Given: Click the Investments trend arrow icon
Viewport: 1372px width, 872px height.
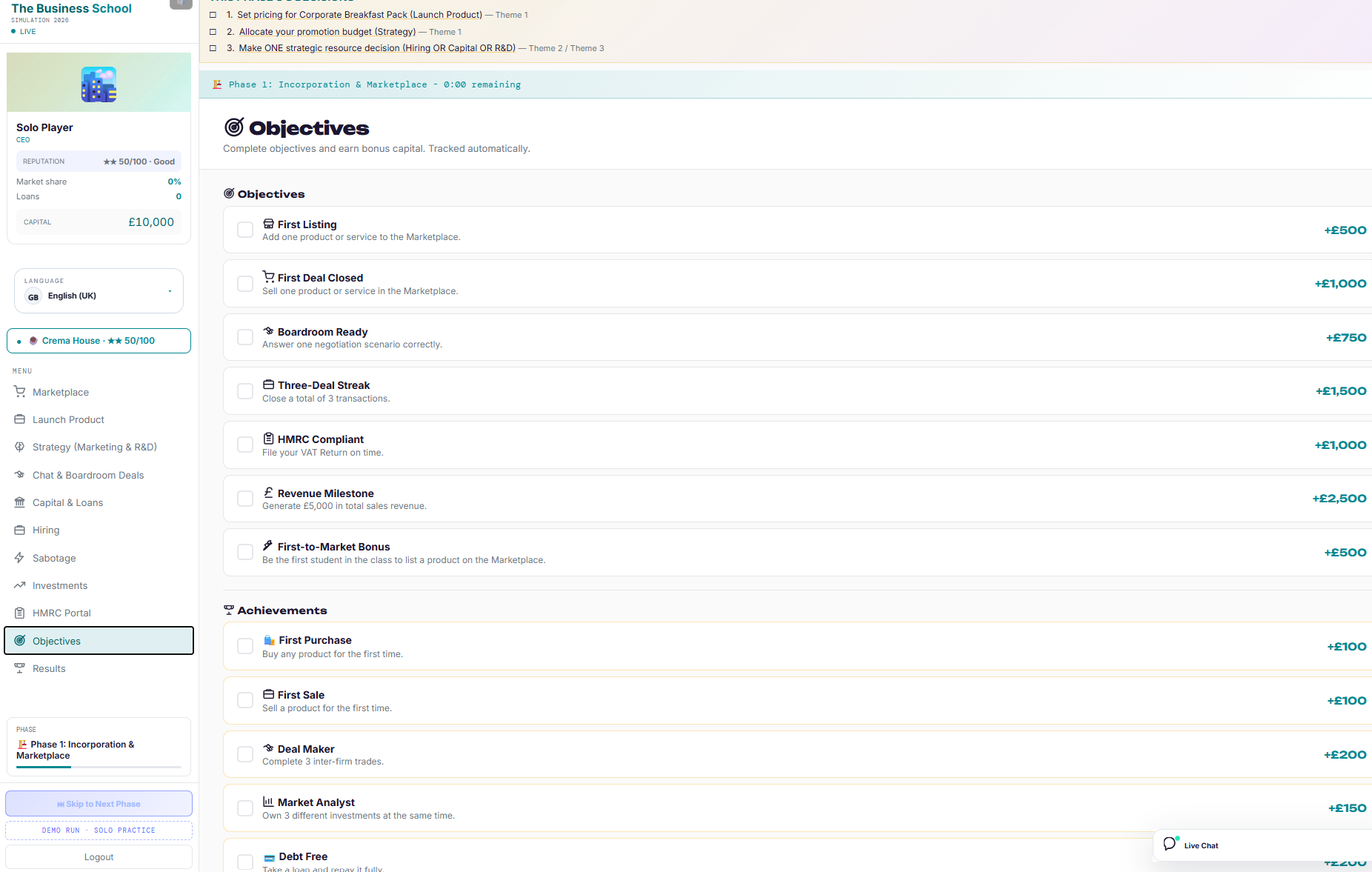Looking at the screenshot, I should [x=20, y=585].
